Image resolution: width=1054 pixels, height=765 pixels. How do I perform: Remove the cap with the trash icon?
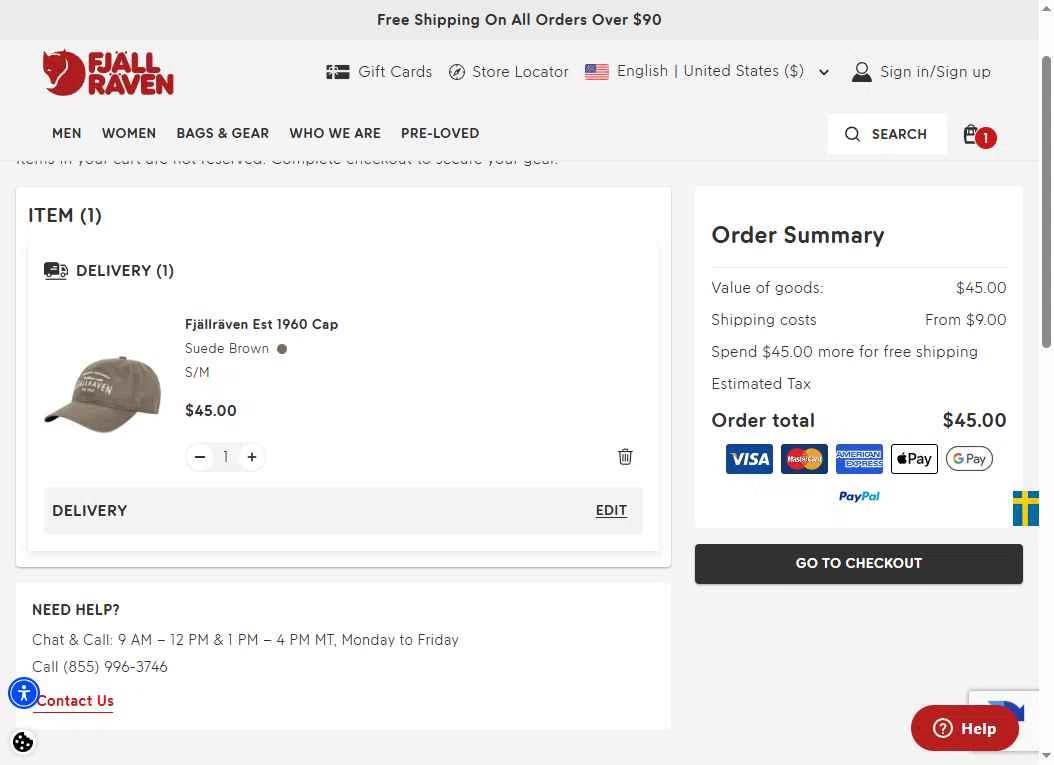(624, 456)
